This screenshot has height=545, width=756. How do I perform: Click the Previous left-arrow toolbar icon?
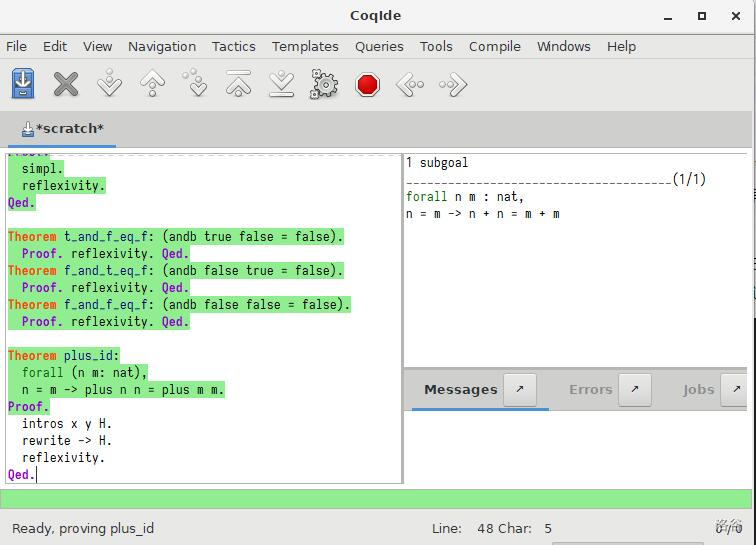click(x=410, y=85)
